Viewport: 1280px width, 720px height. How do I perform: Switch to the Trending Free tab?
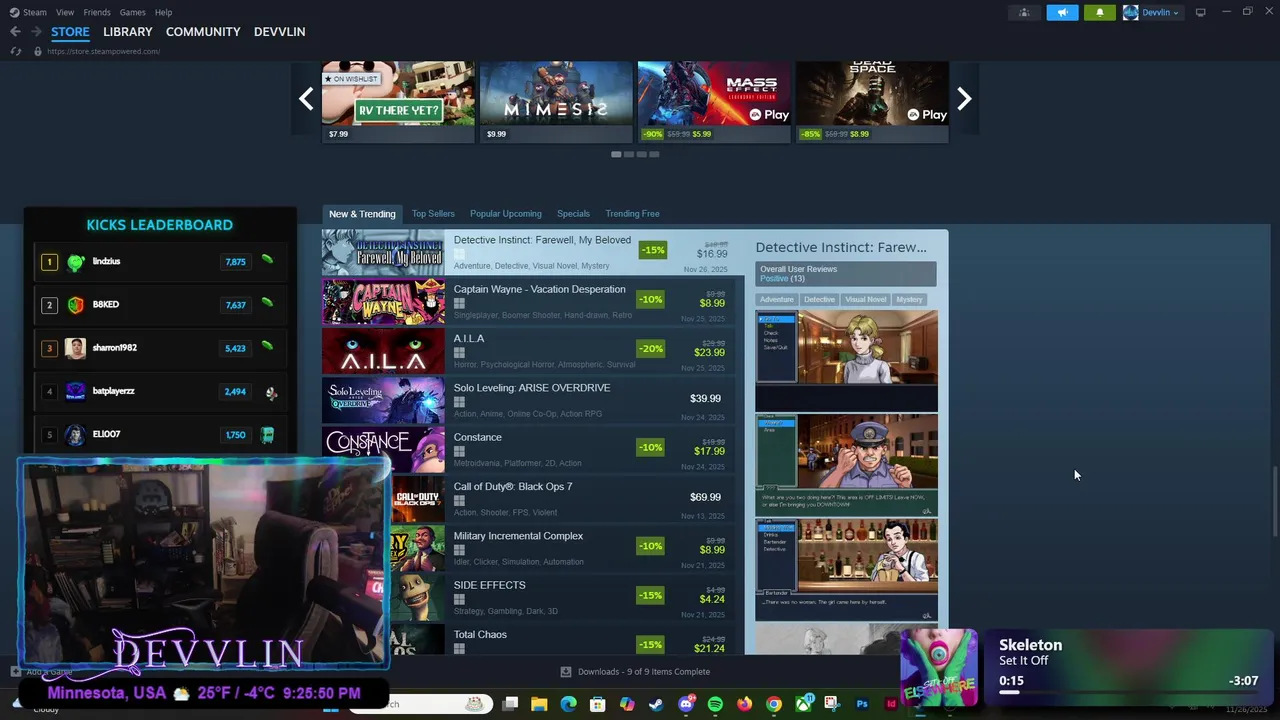(x=632, y=214)
